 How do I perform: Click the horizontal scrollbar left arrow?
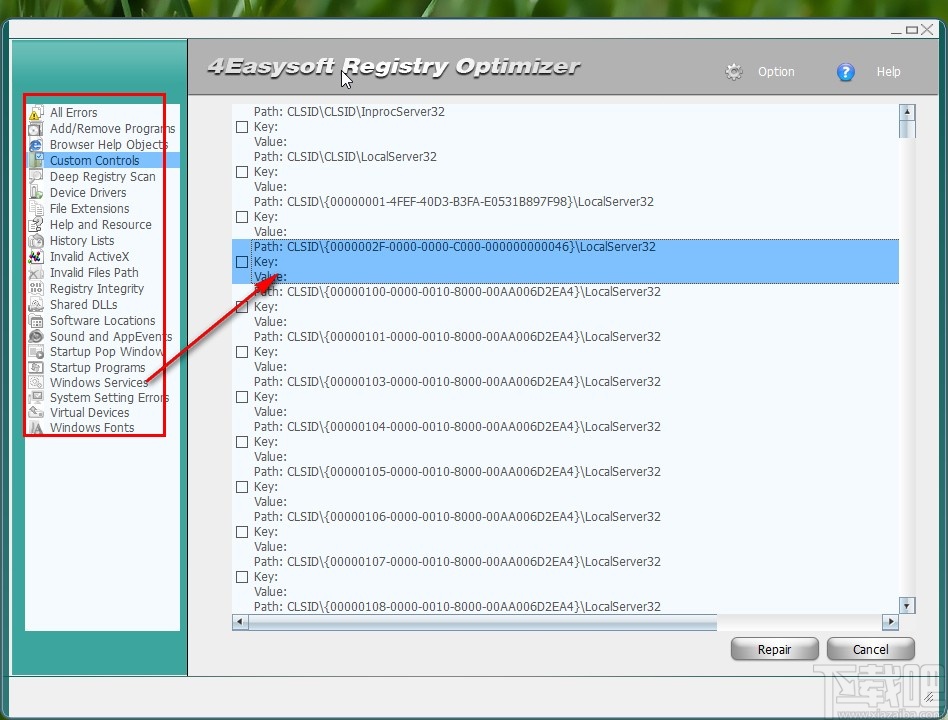[x=240, y=622]
